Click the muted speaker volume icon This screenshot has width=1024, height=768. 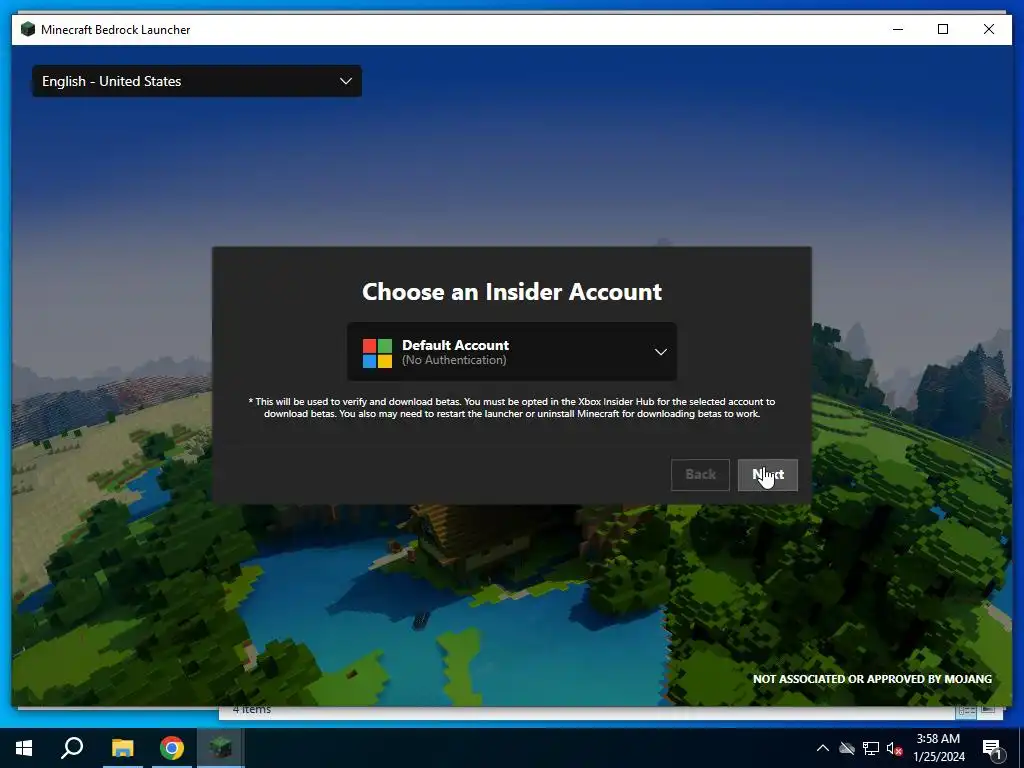894,748
